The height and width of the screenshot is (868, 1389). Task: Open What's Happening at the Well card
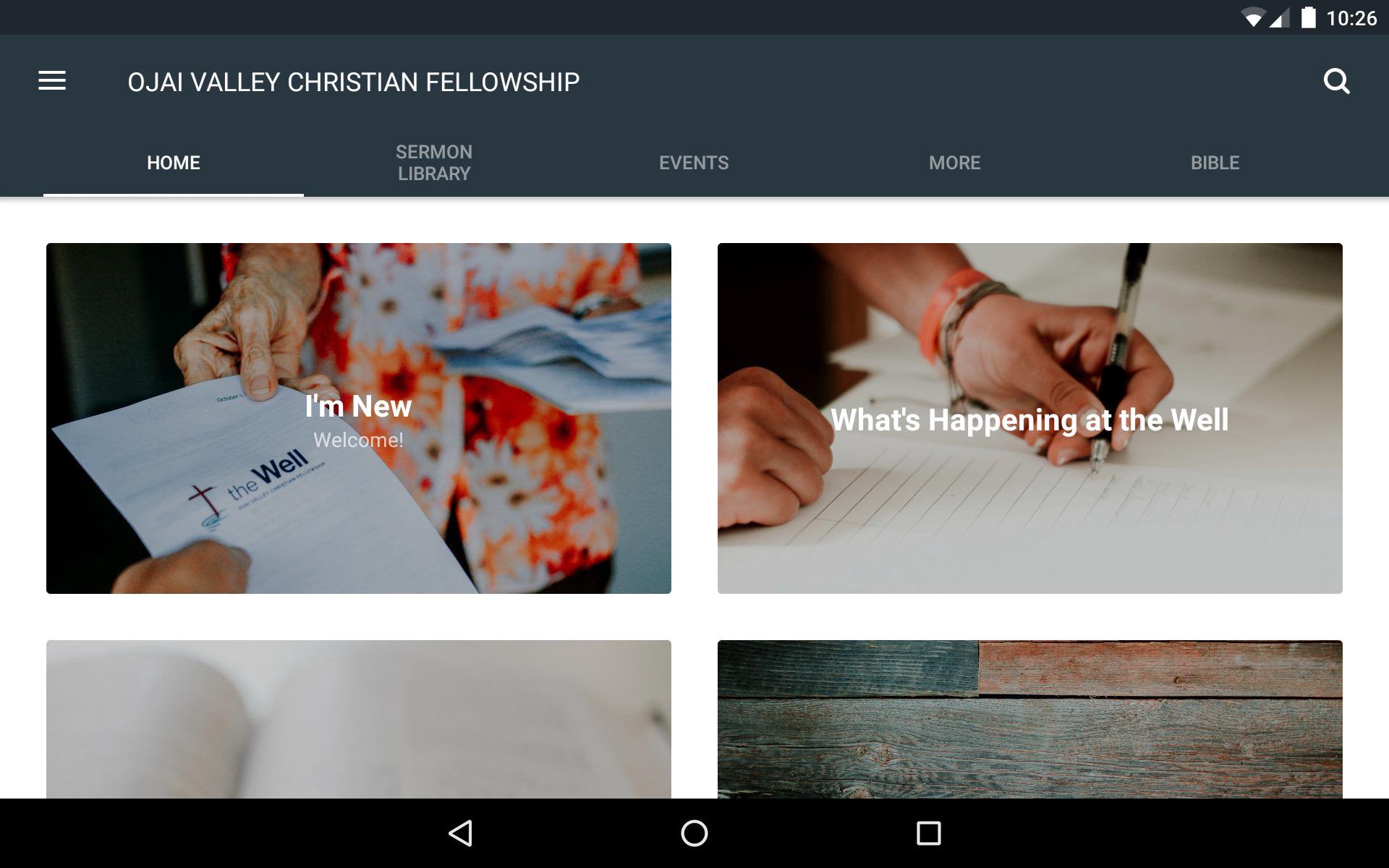coord(1029,419)
